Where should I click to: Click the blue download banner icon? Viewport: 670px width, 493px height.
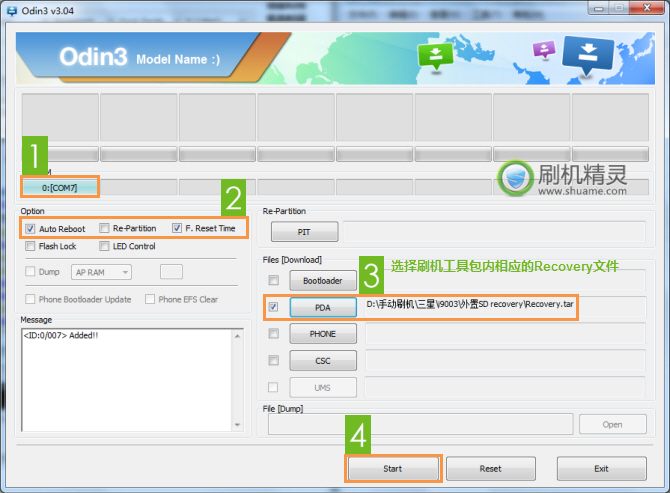pos(588,54)
